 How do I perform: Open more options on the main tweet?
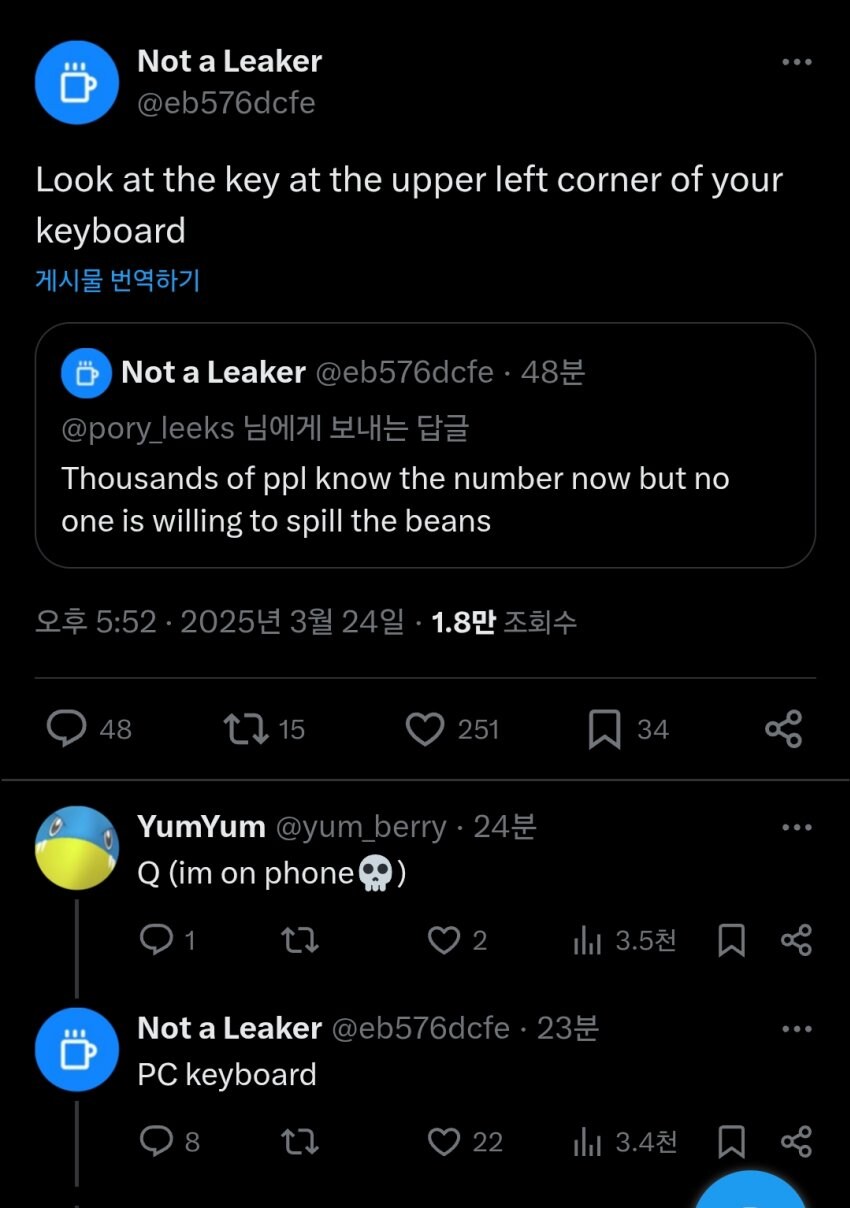[796, 61]
